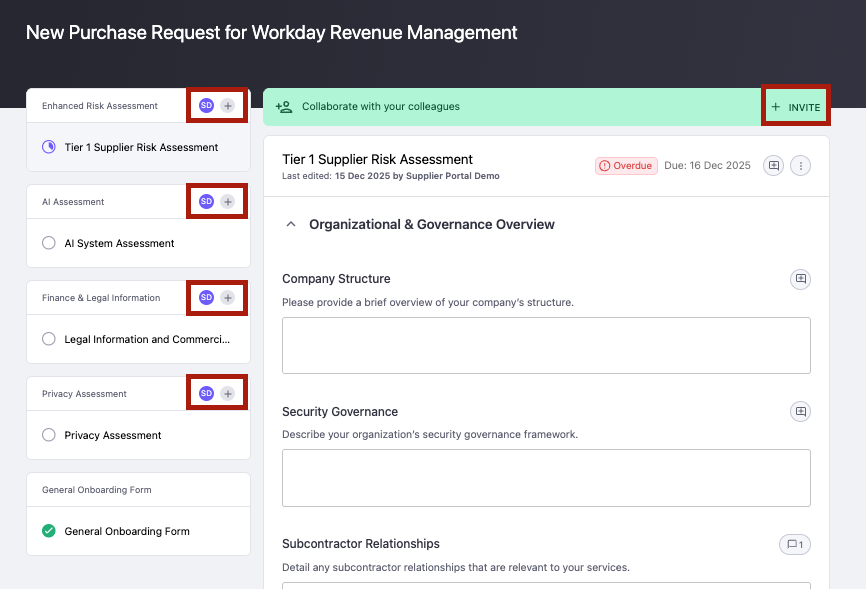
Task: Click General Onboarding Form section header
Action: [97, 490]
